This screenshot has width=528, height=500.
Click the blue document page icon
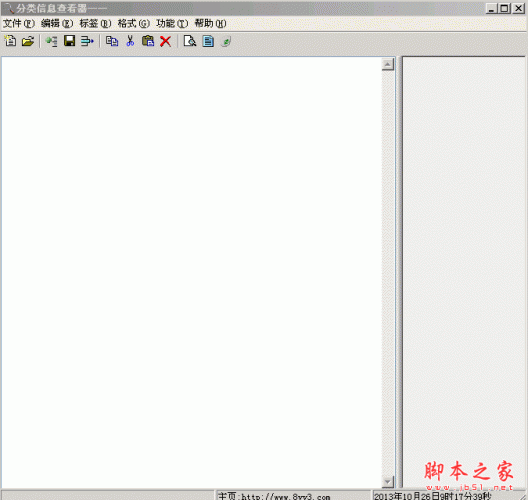(x=208, y=41)
